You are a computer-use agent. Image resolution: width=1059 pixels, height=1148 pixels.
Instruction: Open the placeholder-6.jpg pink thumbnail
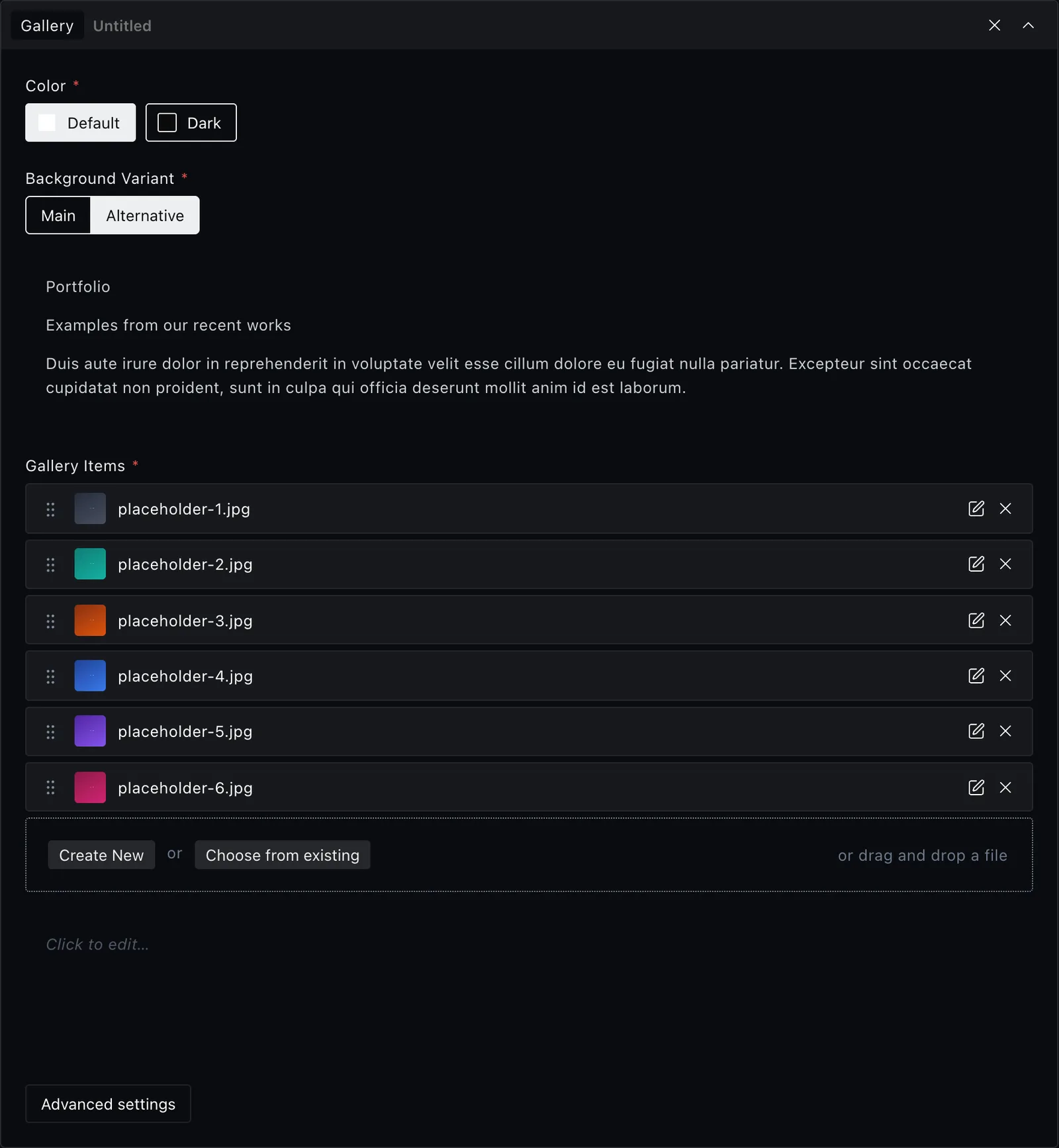(x=90, y=787)
